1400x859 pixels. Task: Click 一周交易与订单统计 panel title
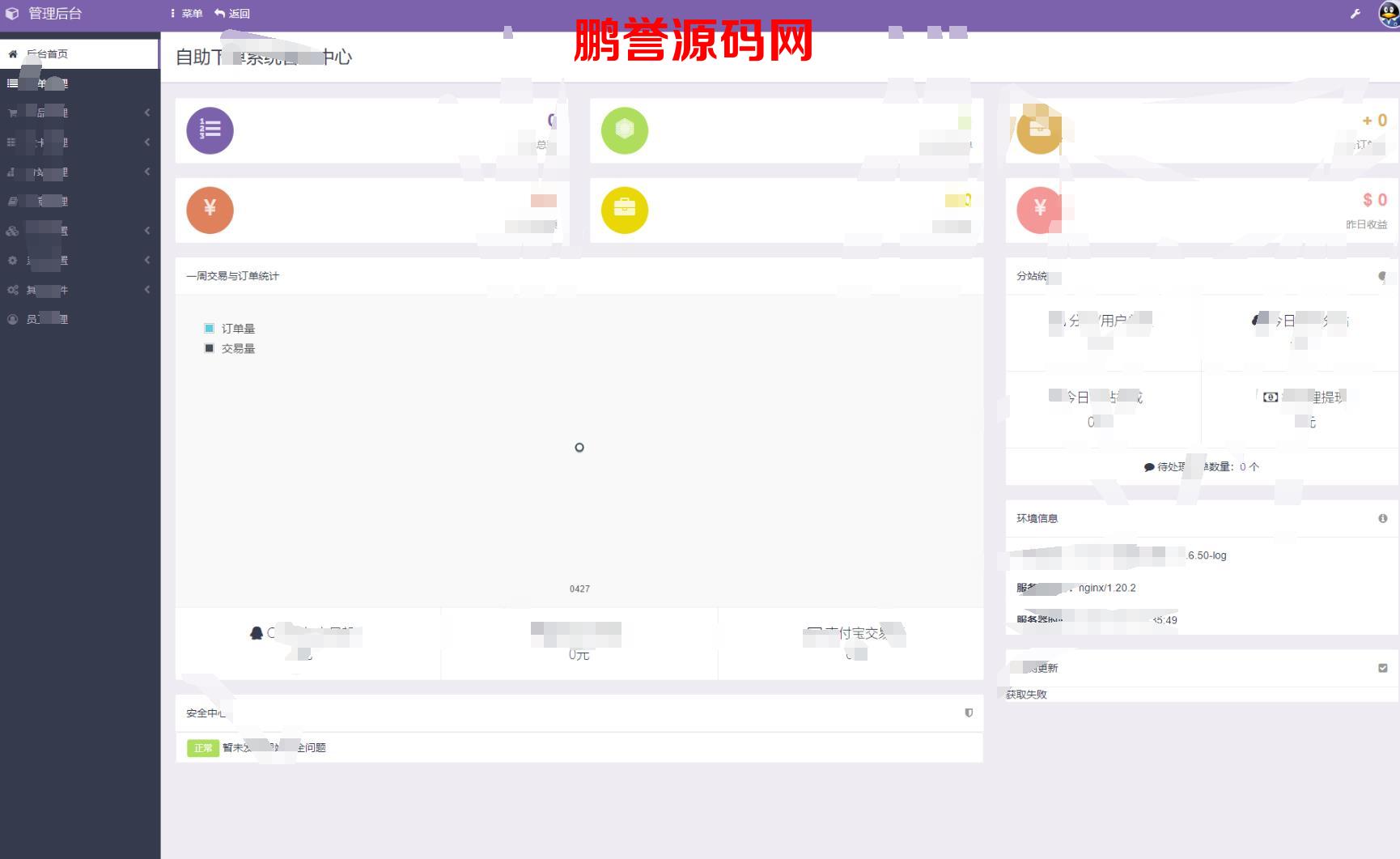point(232,276)
